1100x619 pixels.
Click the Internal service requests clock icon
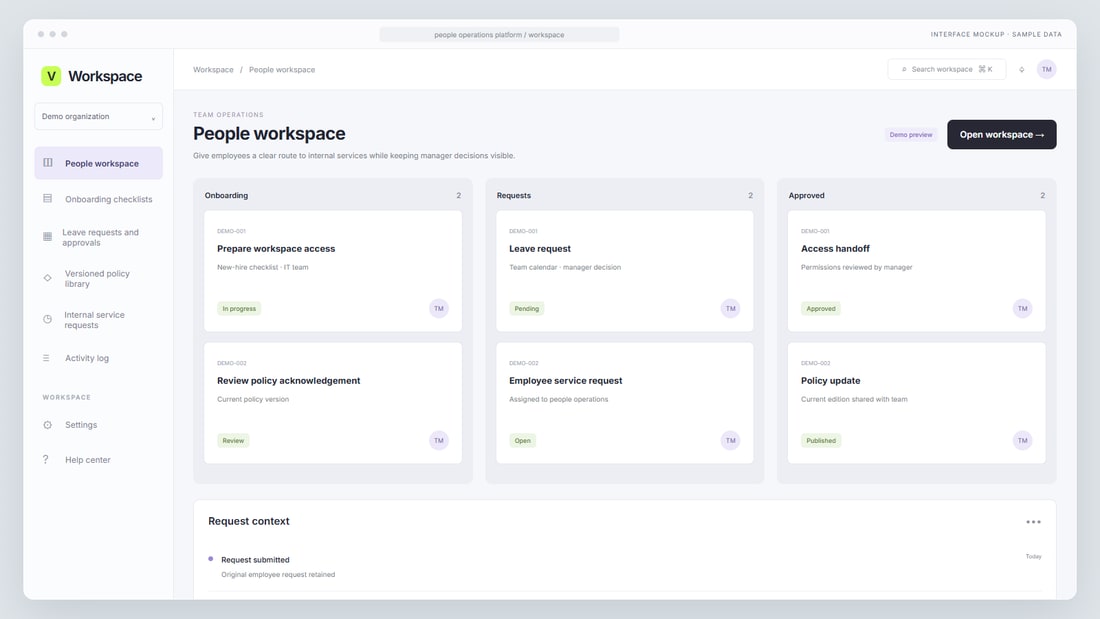pyautogui.click(x=48, y=319)
